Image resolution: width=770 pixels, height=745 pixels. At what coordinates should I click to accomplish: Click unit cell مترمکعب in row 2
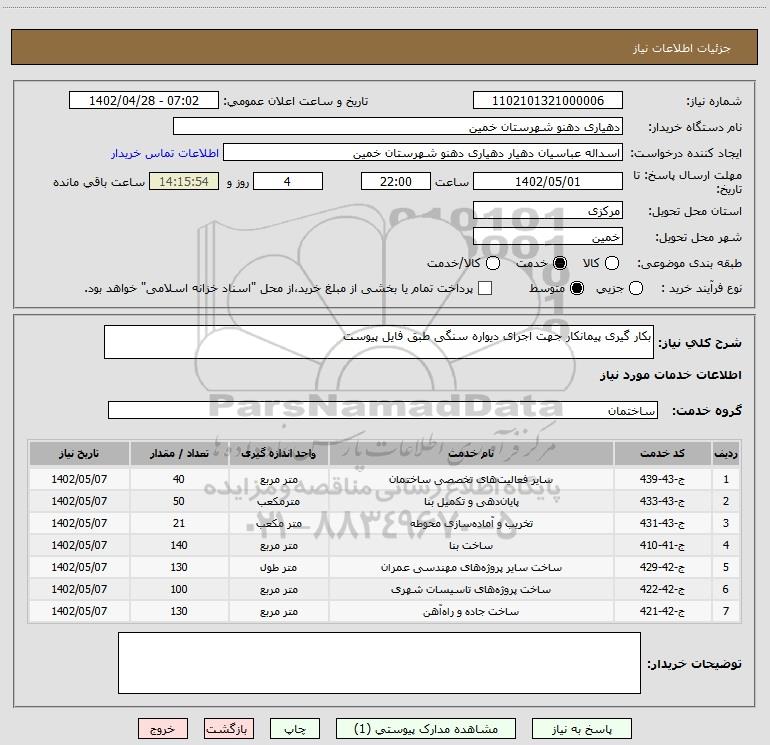[x=278, y=501]
